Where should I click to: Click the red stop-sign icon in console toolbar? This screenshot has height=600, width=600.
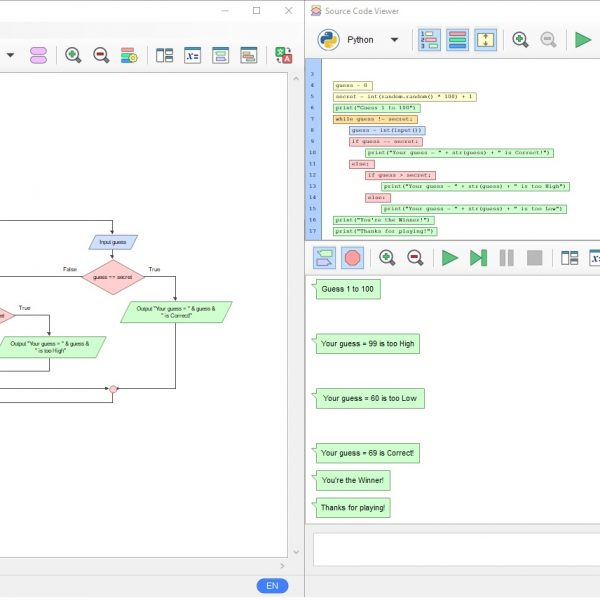click(x=351, y=258)
